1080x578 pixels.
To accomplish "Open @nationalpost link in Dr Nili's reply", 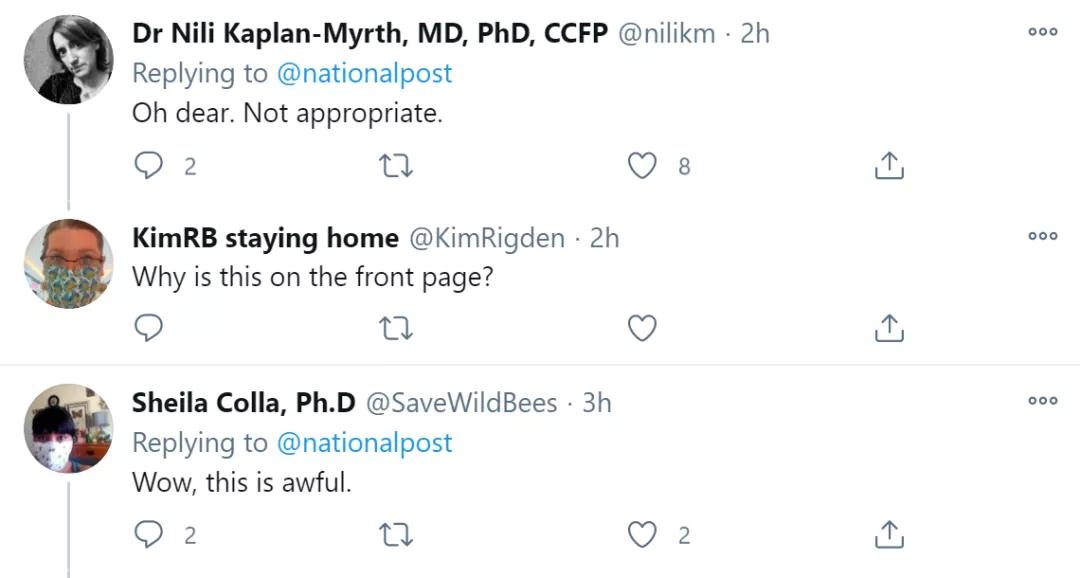I will click(364, 73).
